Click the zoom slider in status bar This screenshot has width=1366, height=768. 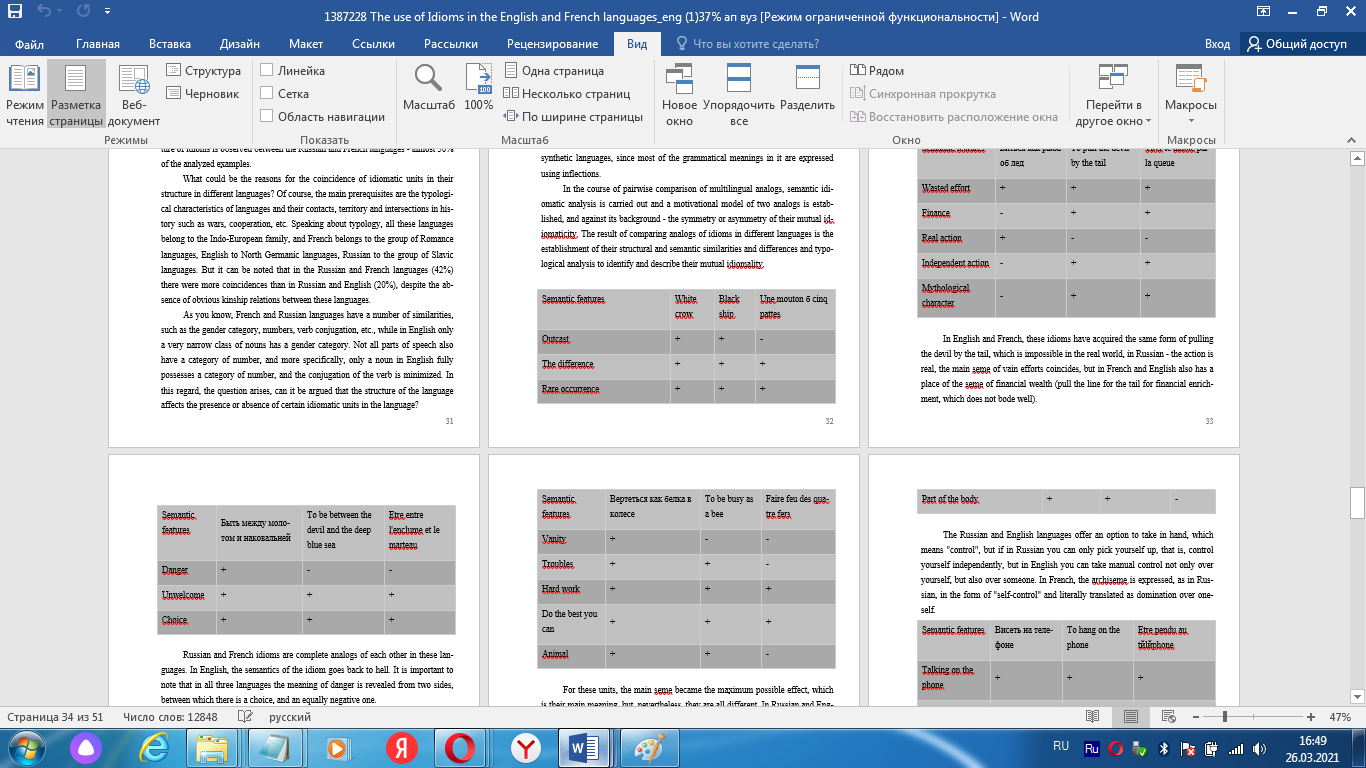pyautogui.click(x=1224, y=717)
